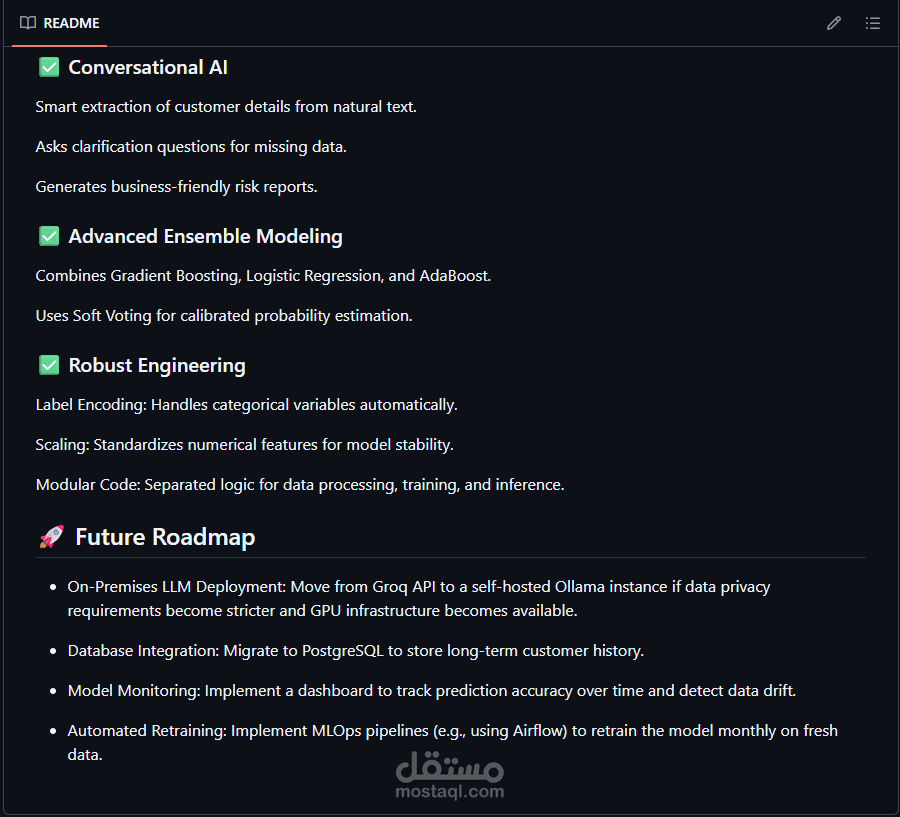Click the checkmark next to Advanced Ensemble Modeling
Image resolution: width=900 pixels, height=817 pixels.
tap(49, 236)
